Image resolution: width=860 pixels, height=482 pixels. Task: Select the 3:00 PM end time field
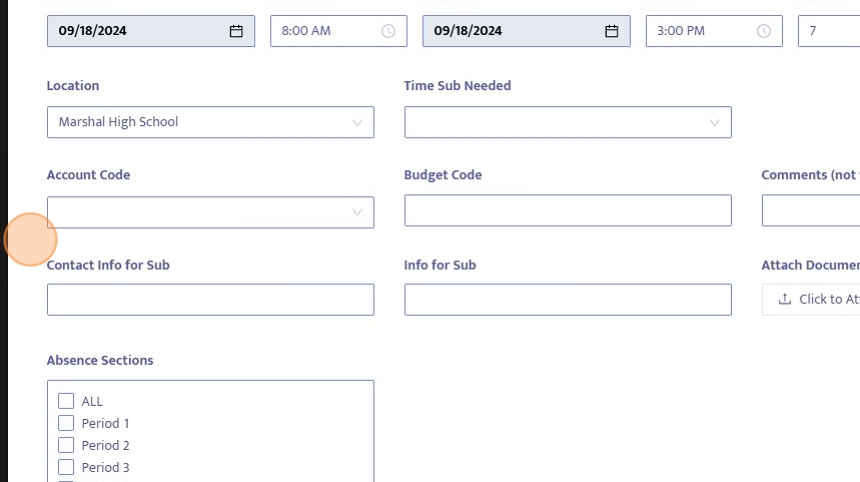pyautogui.click(x=700, y=31)
